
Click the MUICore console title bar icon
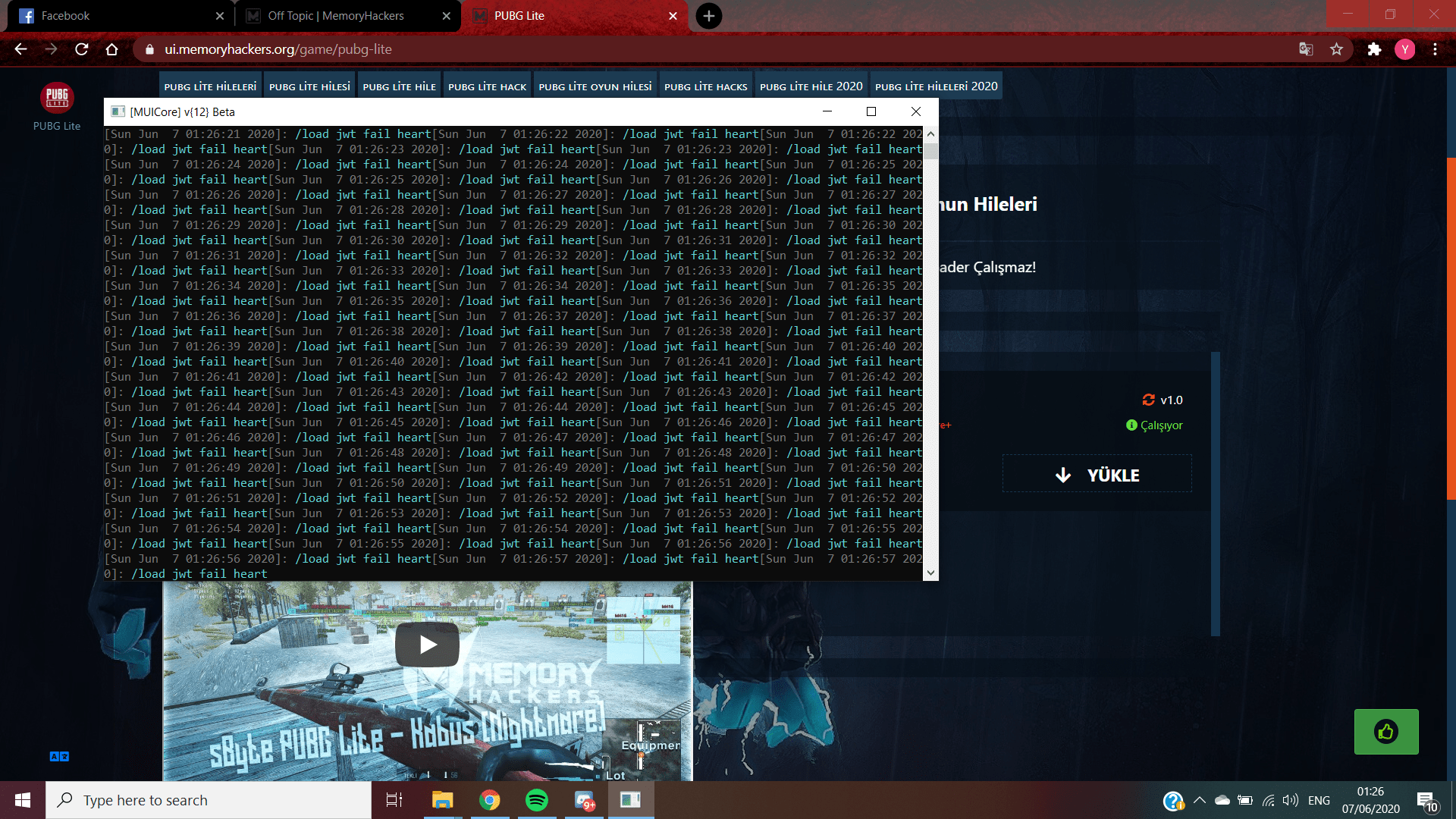click(x=118, y=111)
